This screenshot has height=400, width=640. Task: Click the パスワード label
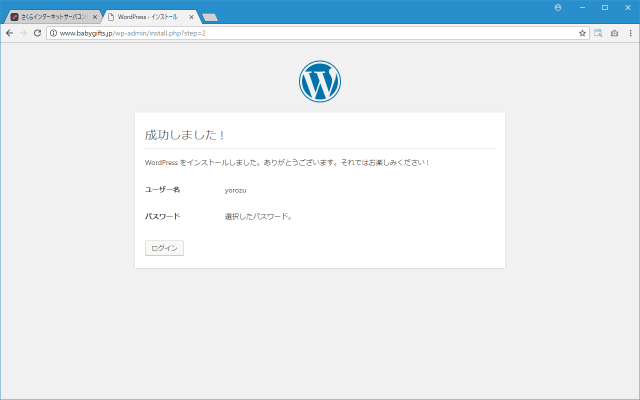[x=162, y=216]
